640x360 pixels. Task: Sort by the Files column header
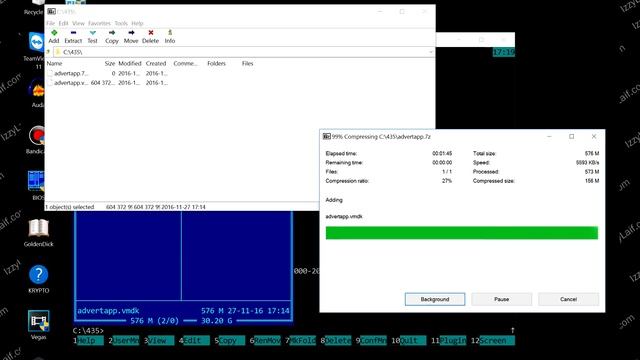click(247, 64)
